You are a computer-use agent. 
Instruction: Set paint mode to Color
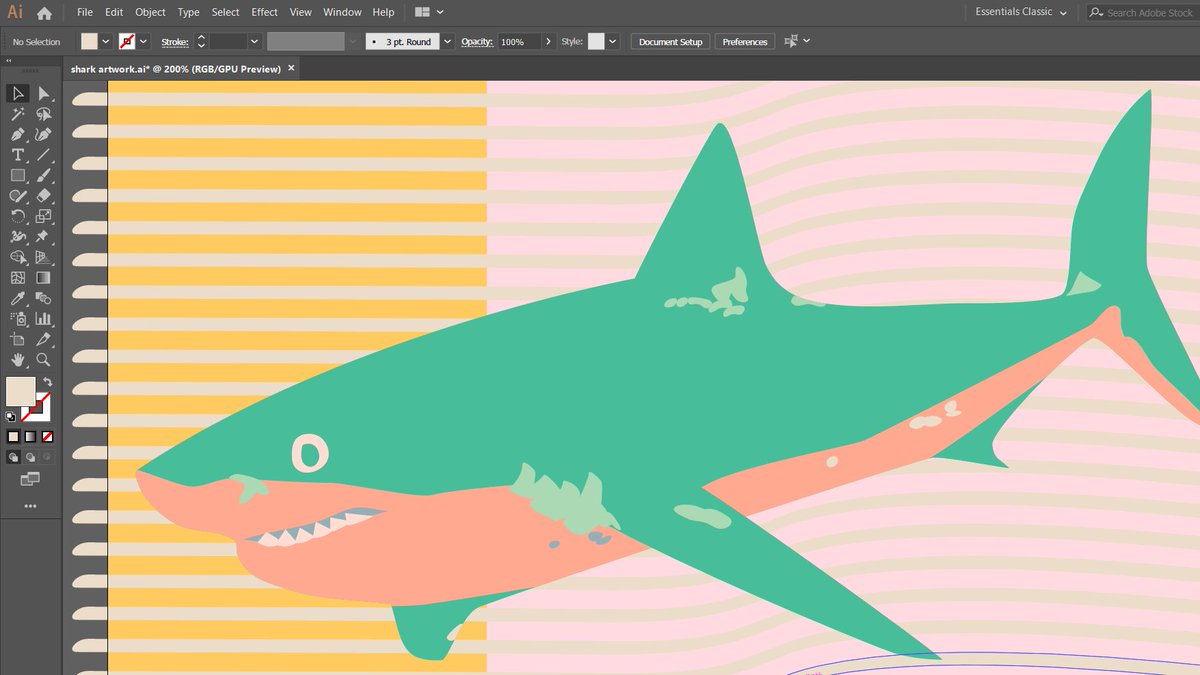click(x=14, y=437)
